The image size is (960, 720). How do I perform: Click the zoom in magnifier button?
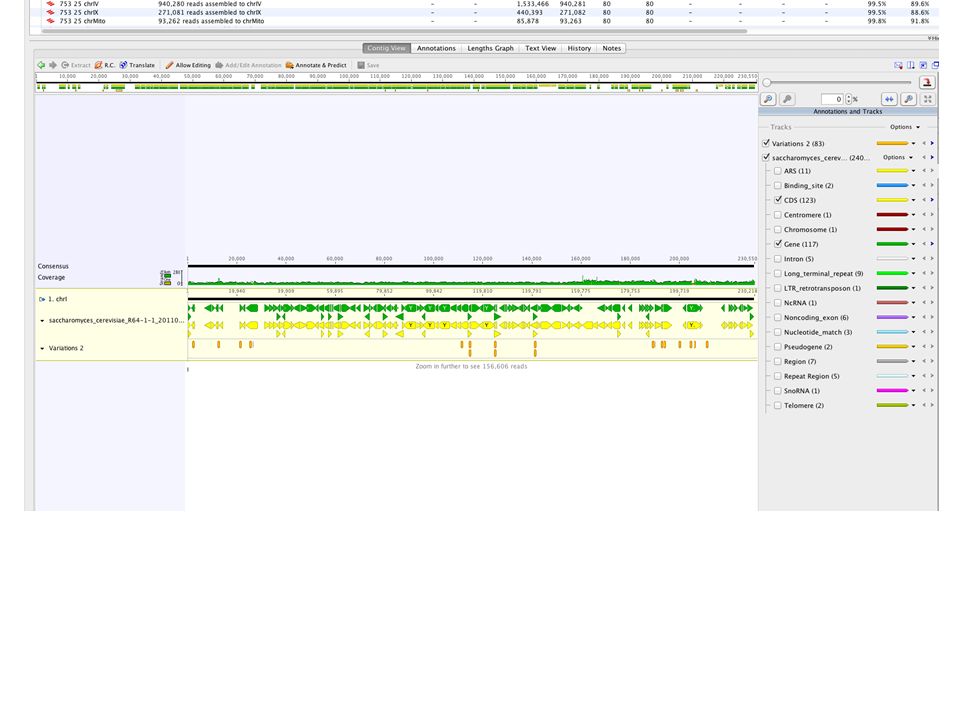[x=768, y=99]
